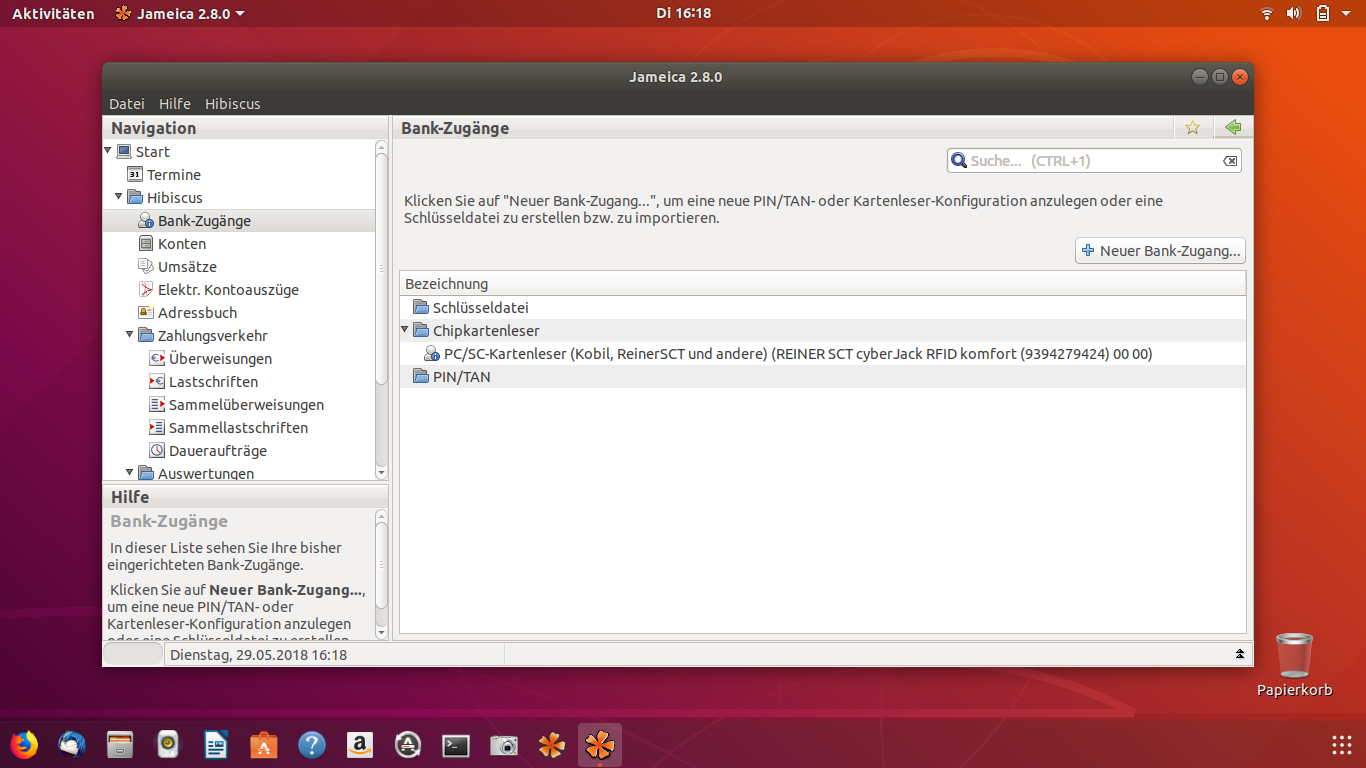
Task: Click the date 'Dienstag, 29.05.2018 16:18'
Action: pos(259,655)
